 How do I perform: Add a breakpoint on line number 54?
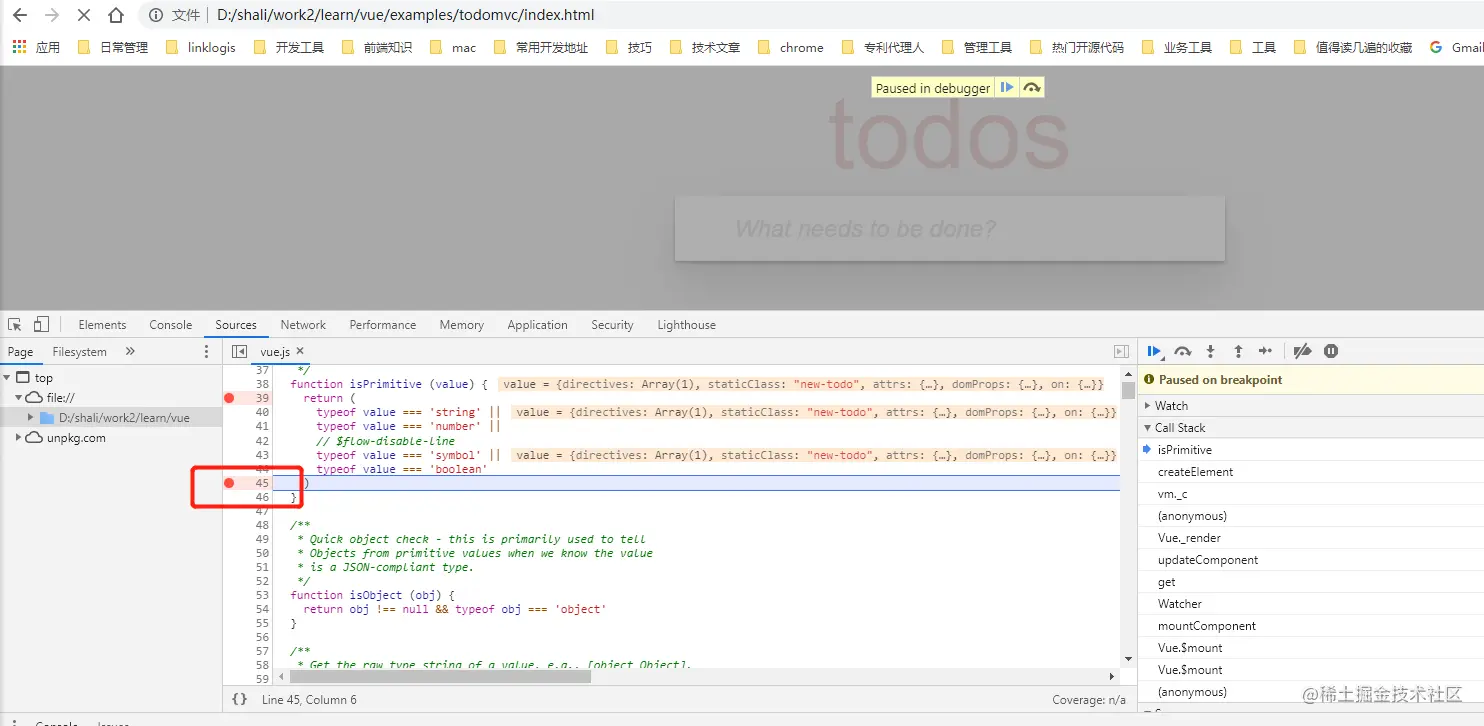pyautogui.click(x=262, y=609)
